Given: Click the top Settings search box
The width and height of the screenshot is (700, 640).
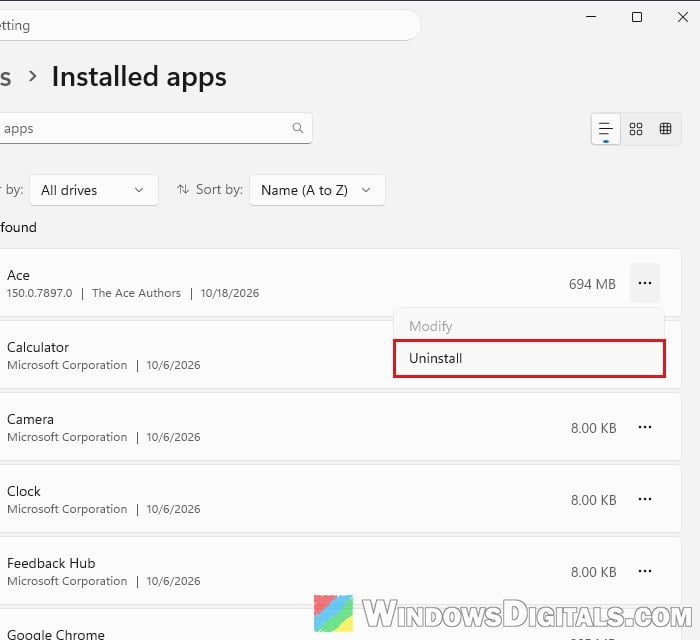Looking at the screenshot, I should tap(208, 25).
